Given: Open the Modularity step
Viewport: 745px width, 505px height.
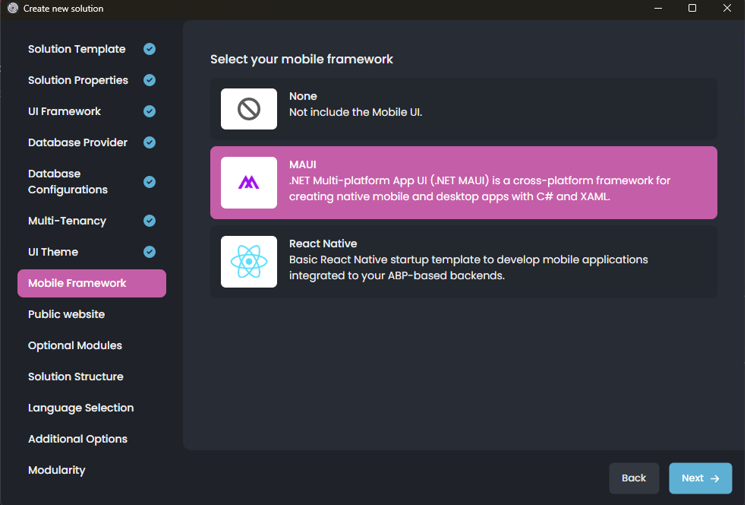Looking at the screenshot, I should pos(92,470).
